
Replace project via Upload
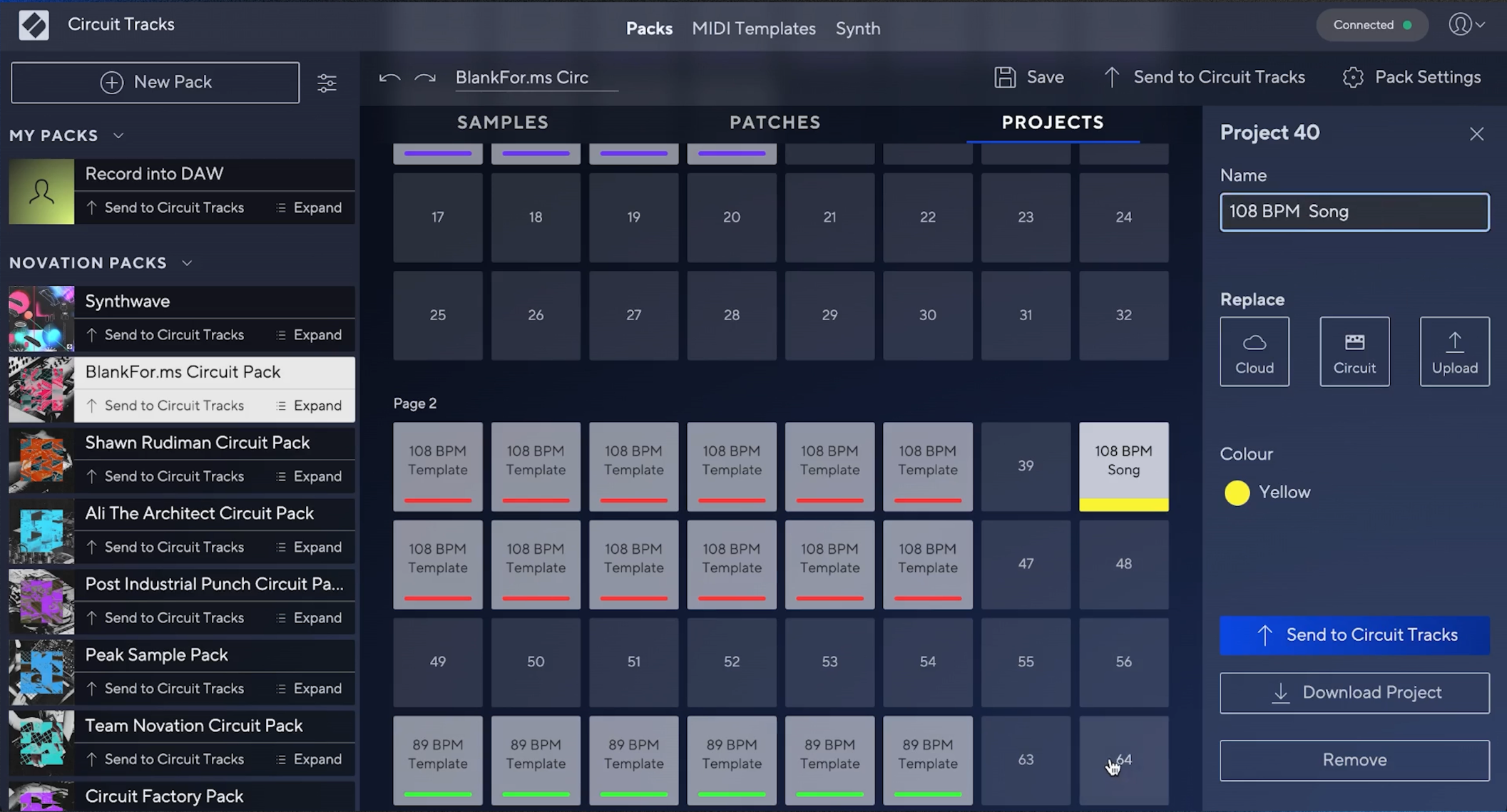pos(1455,351)
